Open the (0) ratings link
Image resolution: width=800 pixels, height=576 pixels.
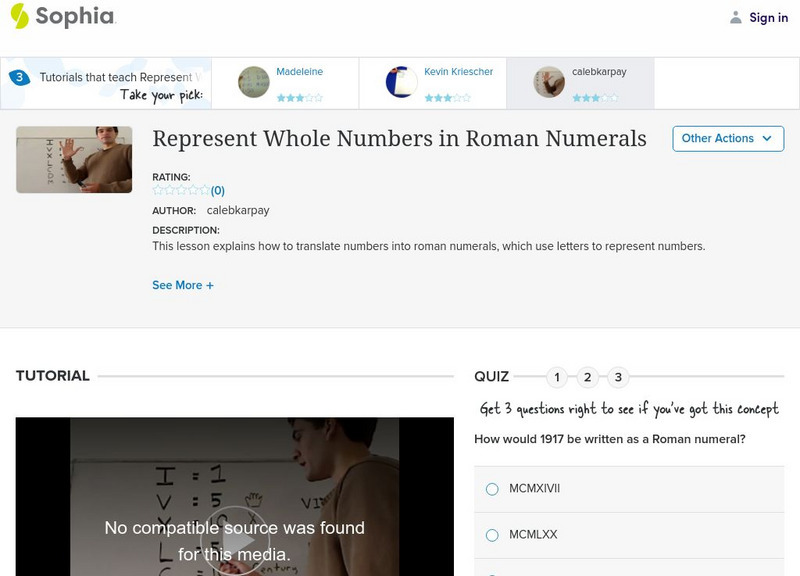[x=217, y=189]
